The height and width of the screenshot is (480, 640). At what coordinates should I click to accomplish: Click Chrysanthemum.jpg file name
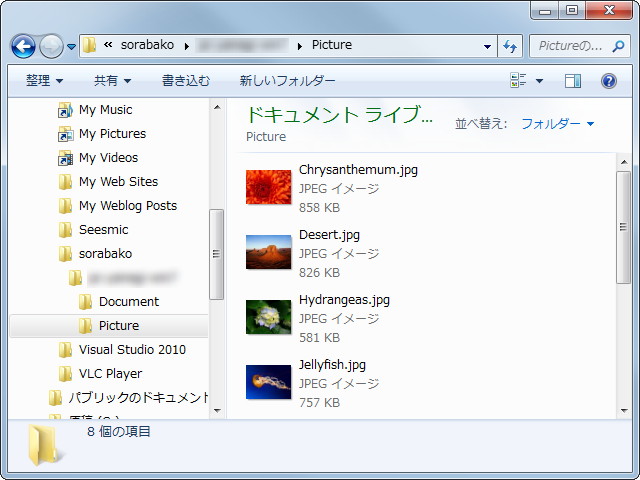pos(358,170)
